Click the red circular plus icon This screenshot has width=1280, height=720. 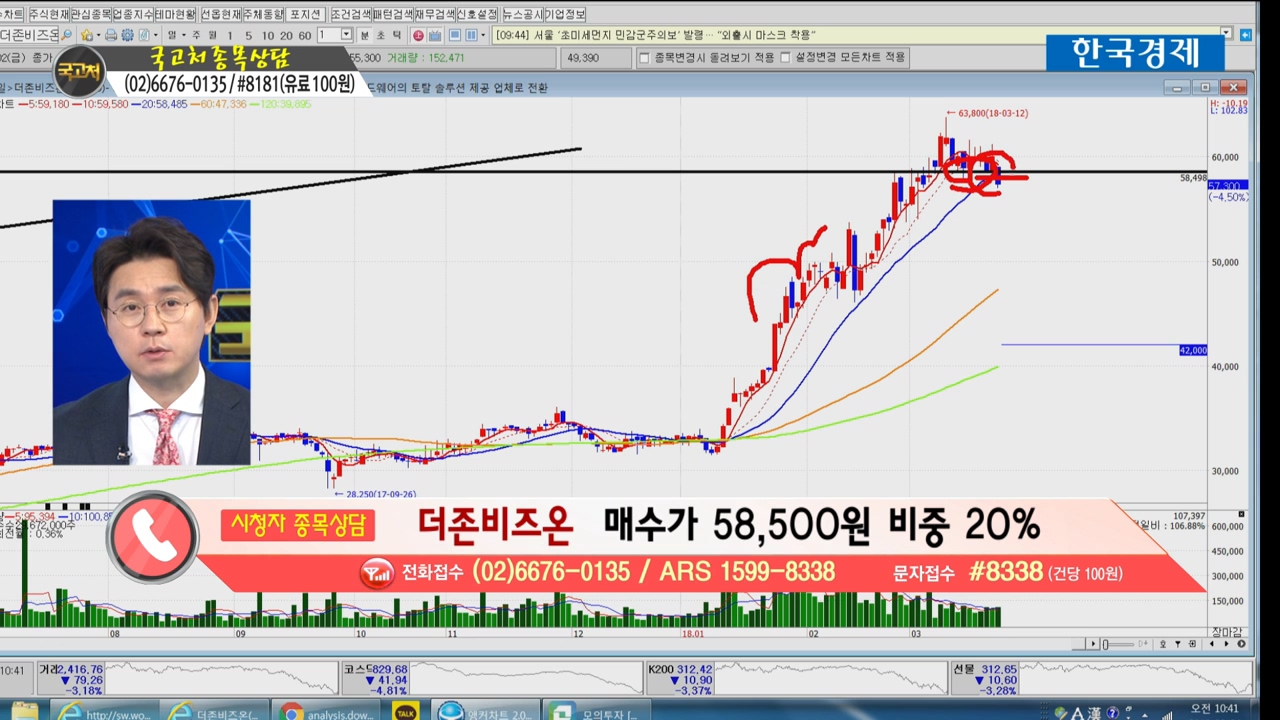click(419, 35)
